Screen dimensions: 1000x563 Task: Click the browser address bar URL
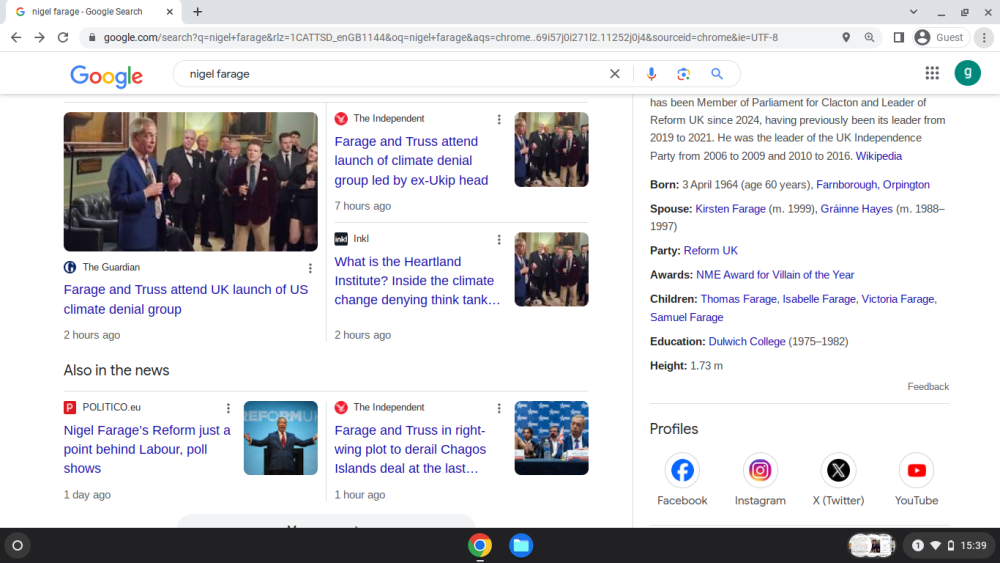click(x=440, y=38)
